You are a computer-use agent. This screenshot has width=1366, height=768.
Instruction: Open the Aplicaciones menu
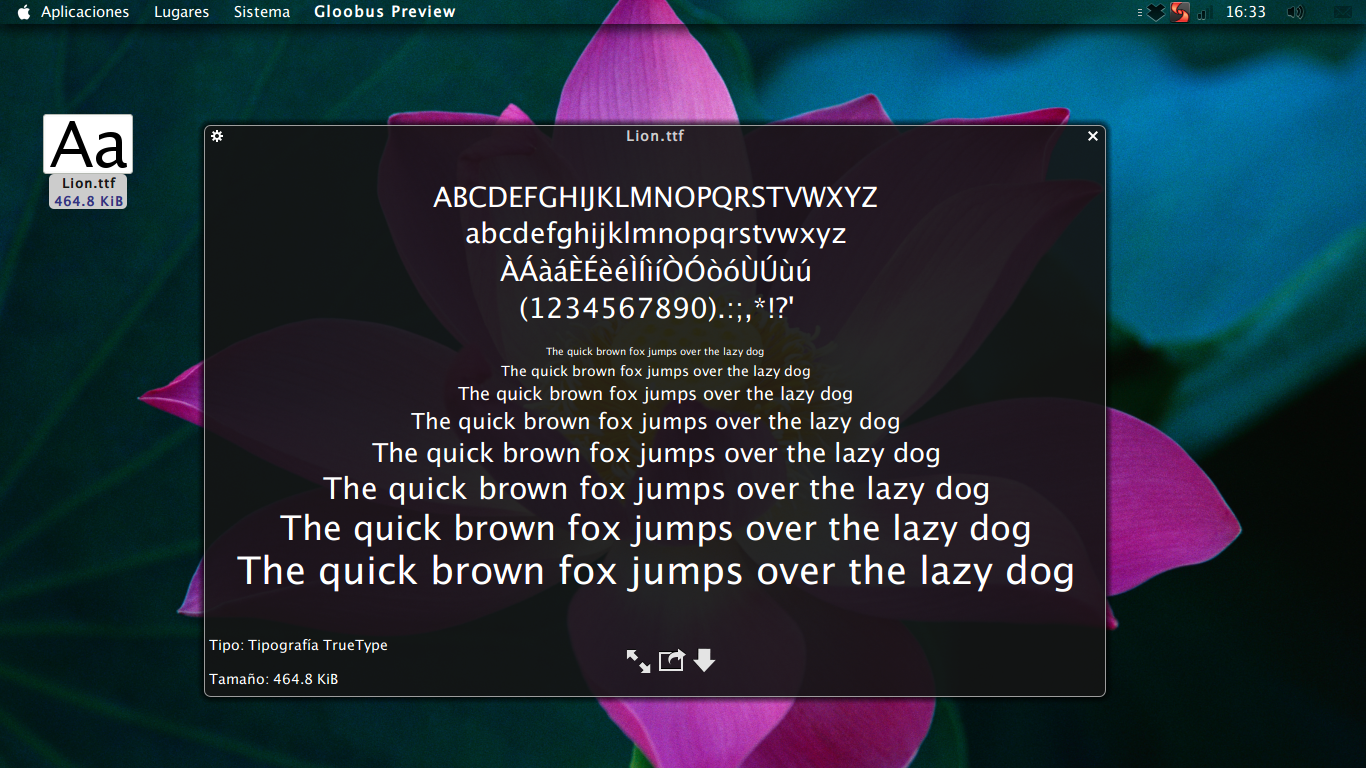tap(85, 12)
